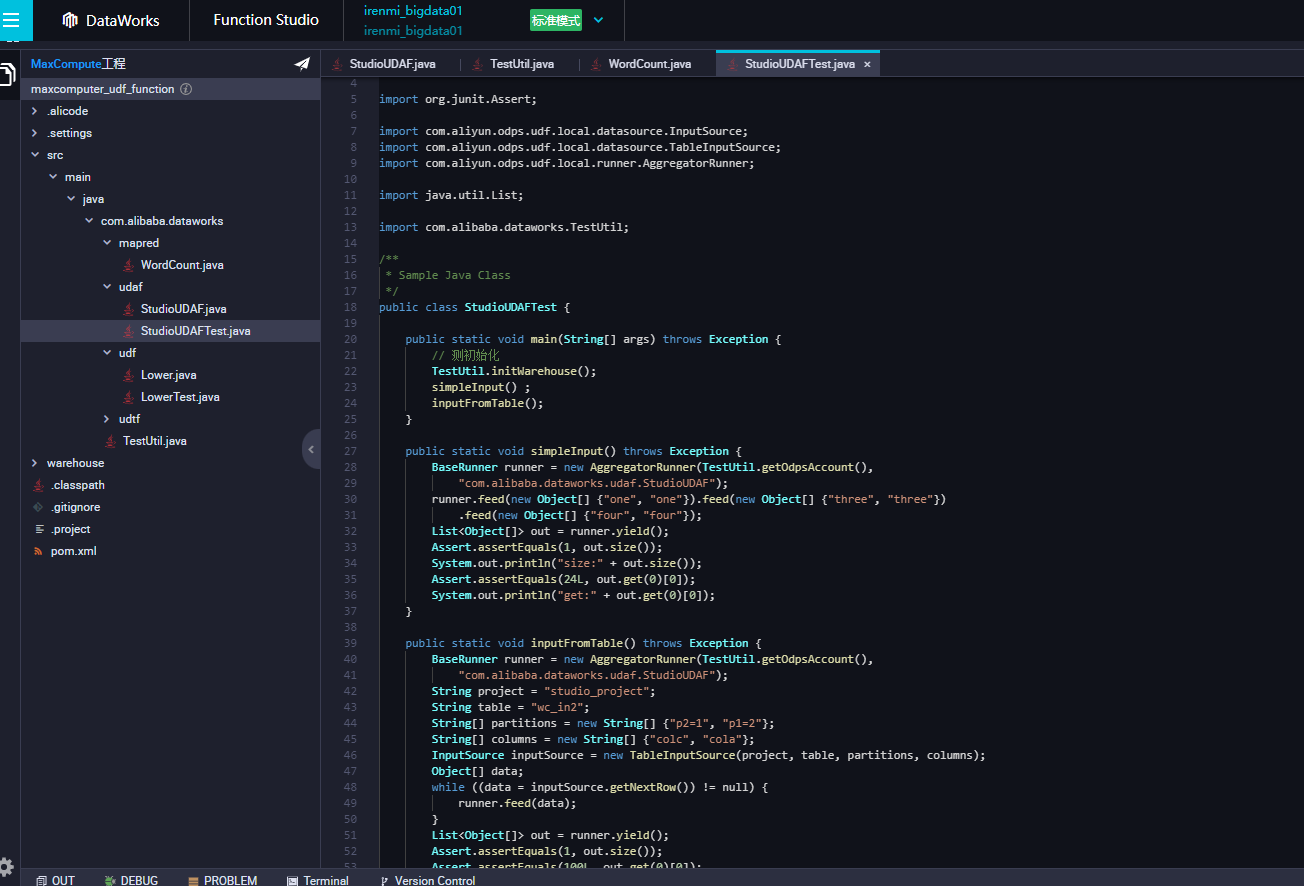This screenshot has height=886, width=1304.
Task: Switch to TestUtil.java editor tab
Action: pos(521,64)
